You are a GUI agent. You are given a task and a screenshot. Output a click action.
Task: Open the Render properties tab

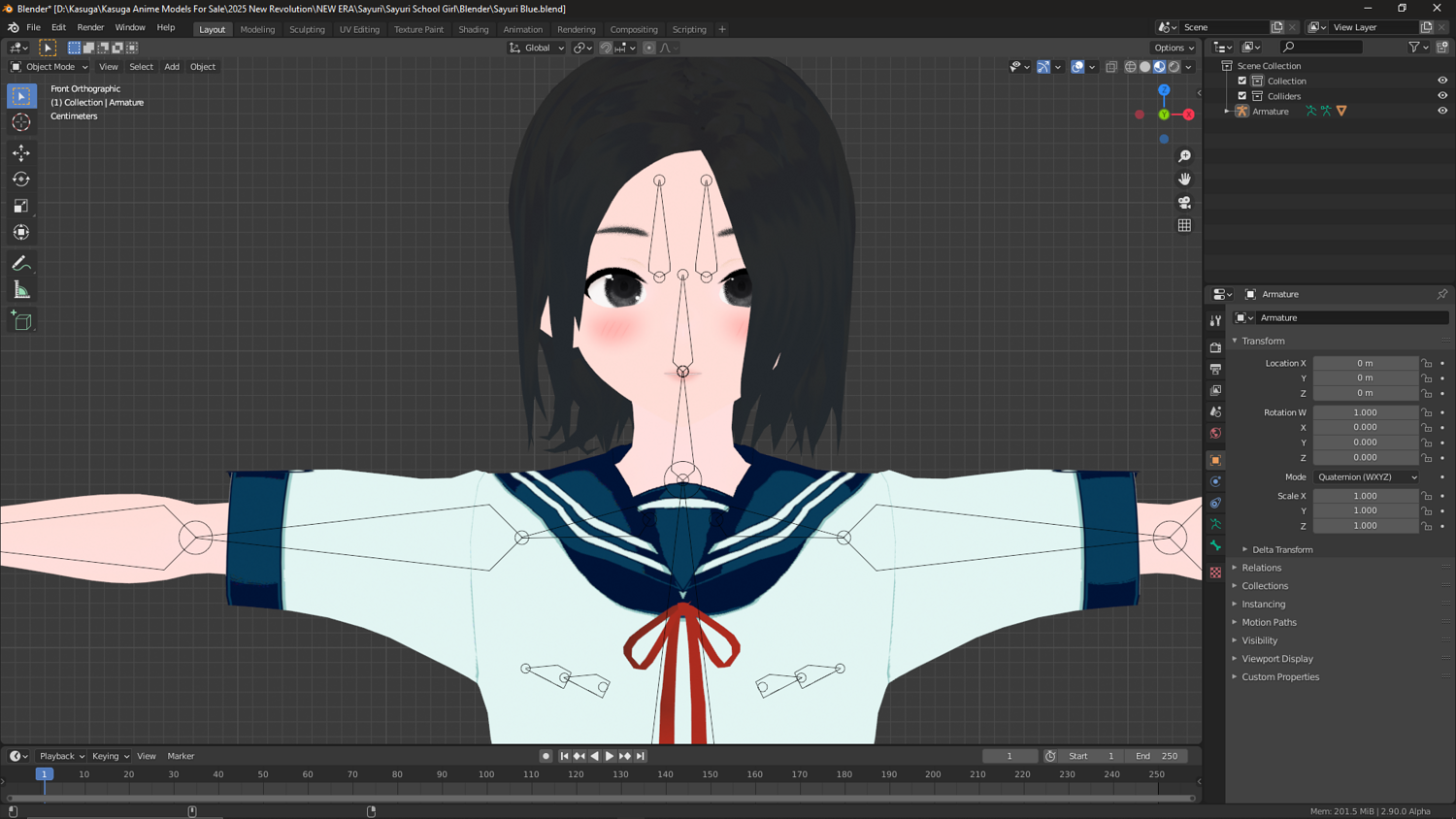coord(1215,347)
